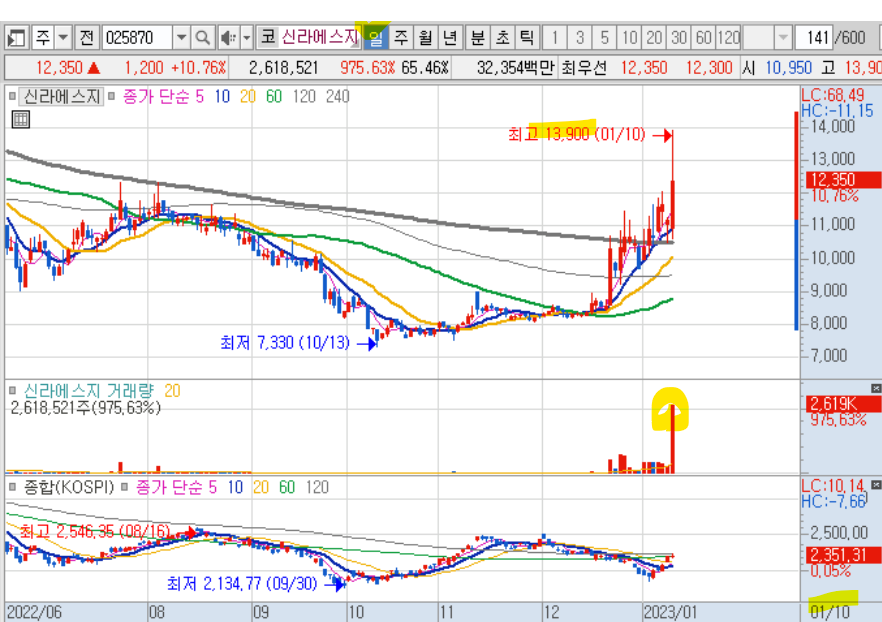Screen dimensions: 882x622
Task: Select the 20 interval button
Action: pyautogui.click(x=654, y=38)
